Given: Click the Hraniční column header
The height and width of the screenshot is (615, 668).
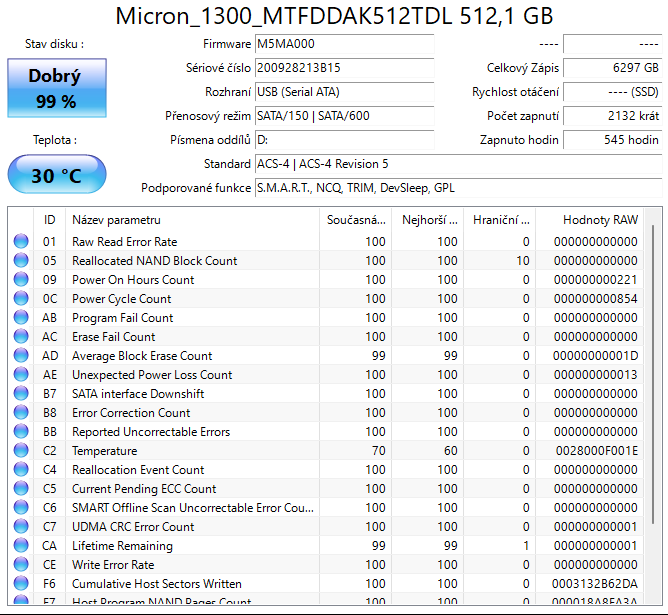Looking at the screenshot, I should [499, 220].
